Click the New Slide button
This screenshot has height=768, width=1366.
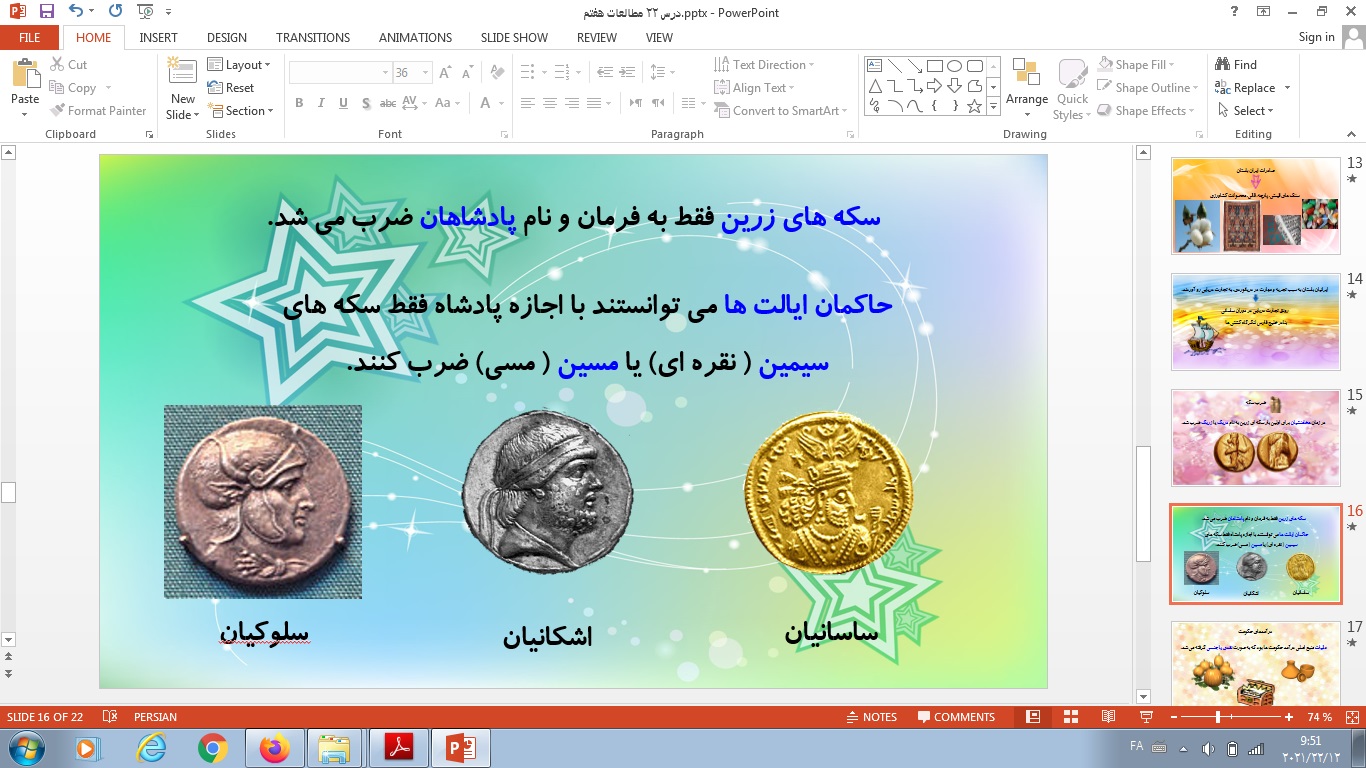click(181, 85)
